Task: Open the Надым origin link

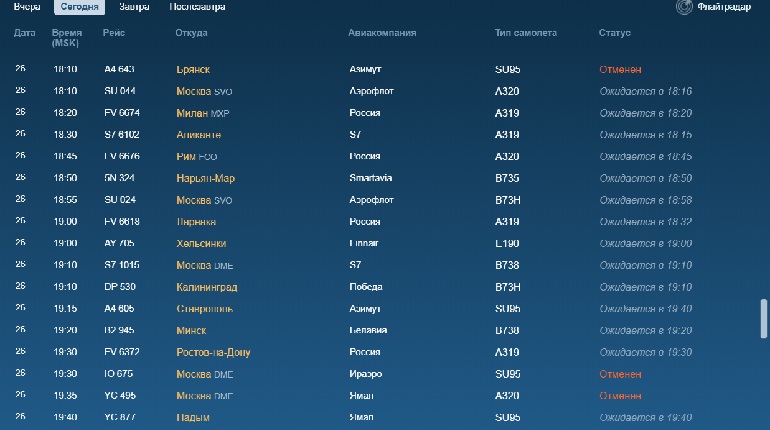Action: tap(193, 418)
